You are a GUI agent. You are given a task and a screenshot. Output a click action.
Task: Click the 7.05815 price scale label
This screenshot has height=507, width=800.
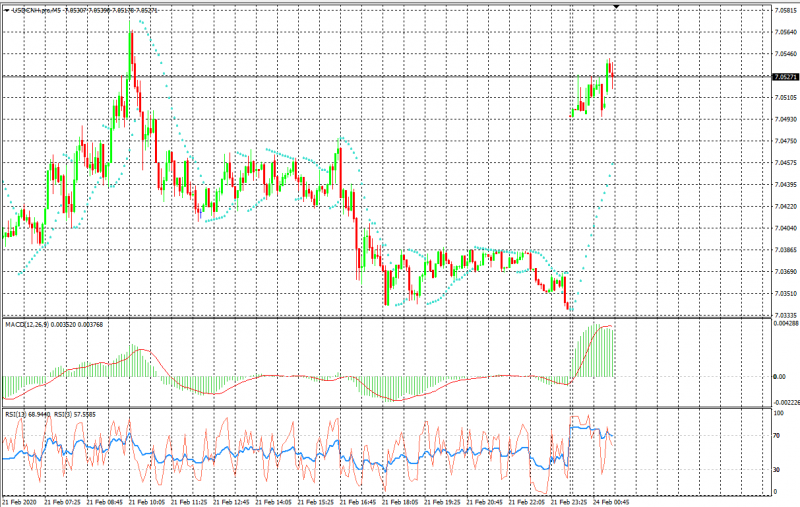785,11
